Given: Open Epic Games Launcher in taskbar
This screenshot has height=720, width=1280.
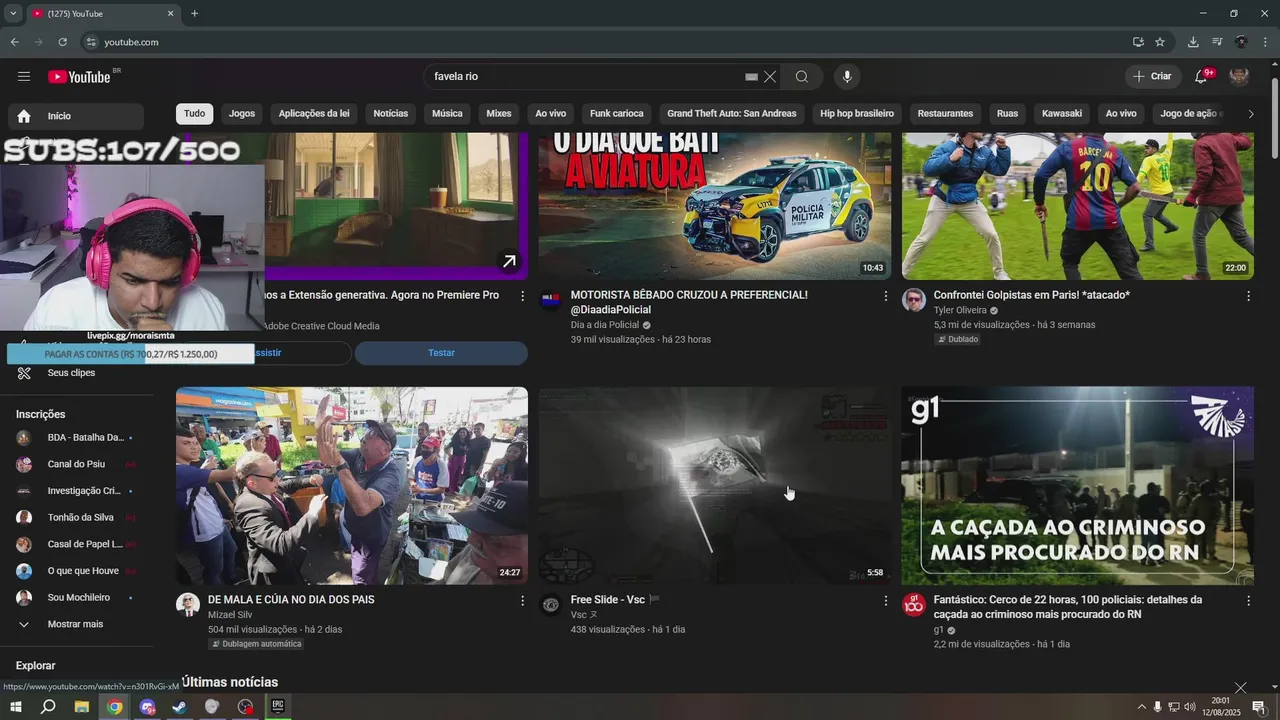Looking at the screenshot, I should click(278, 706).
